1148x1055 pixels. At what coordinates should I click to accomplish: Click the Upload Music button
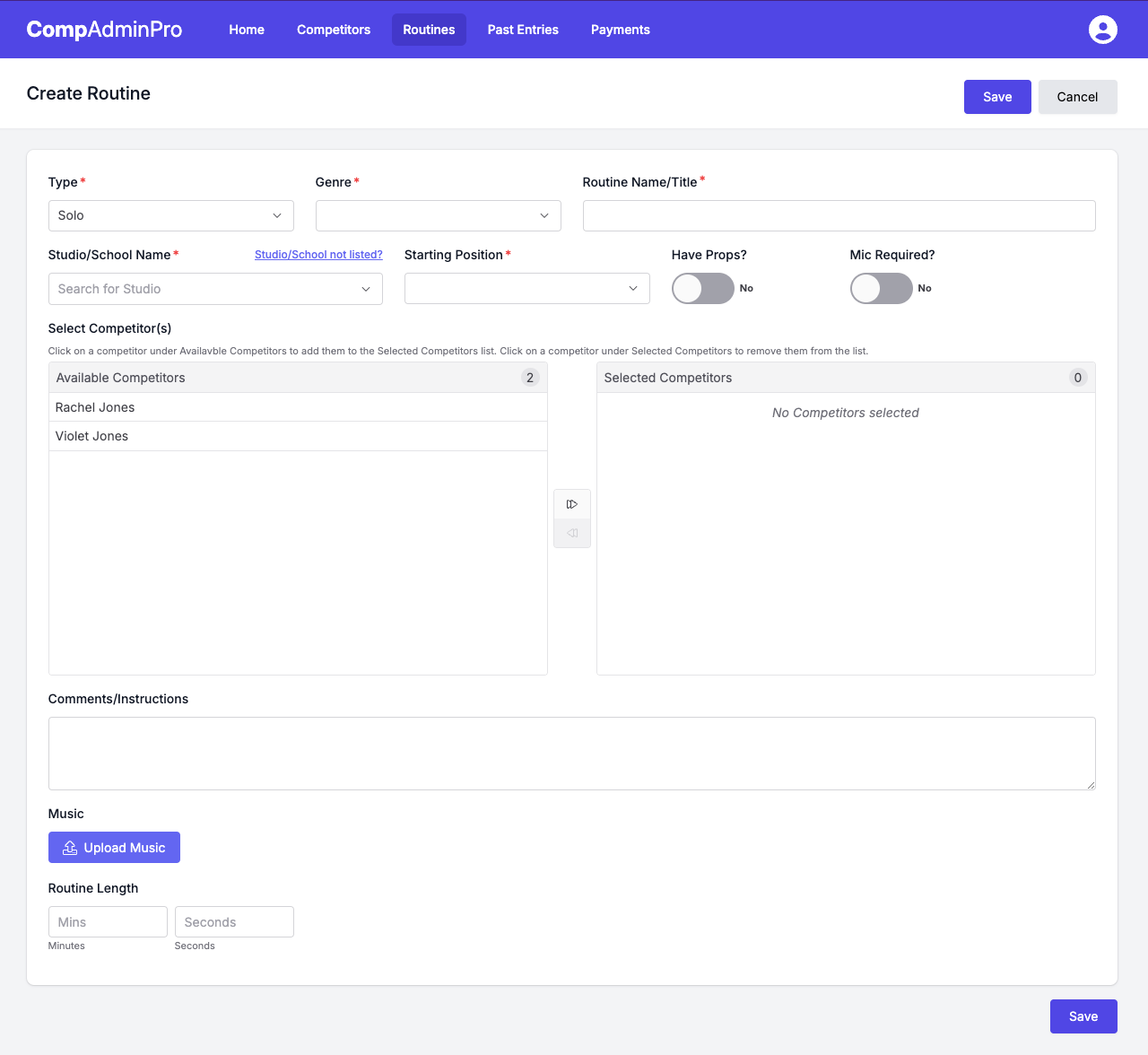coord(114,848)
